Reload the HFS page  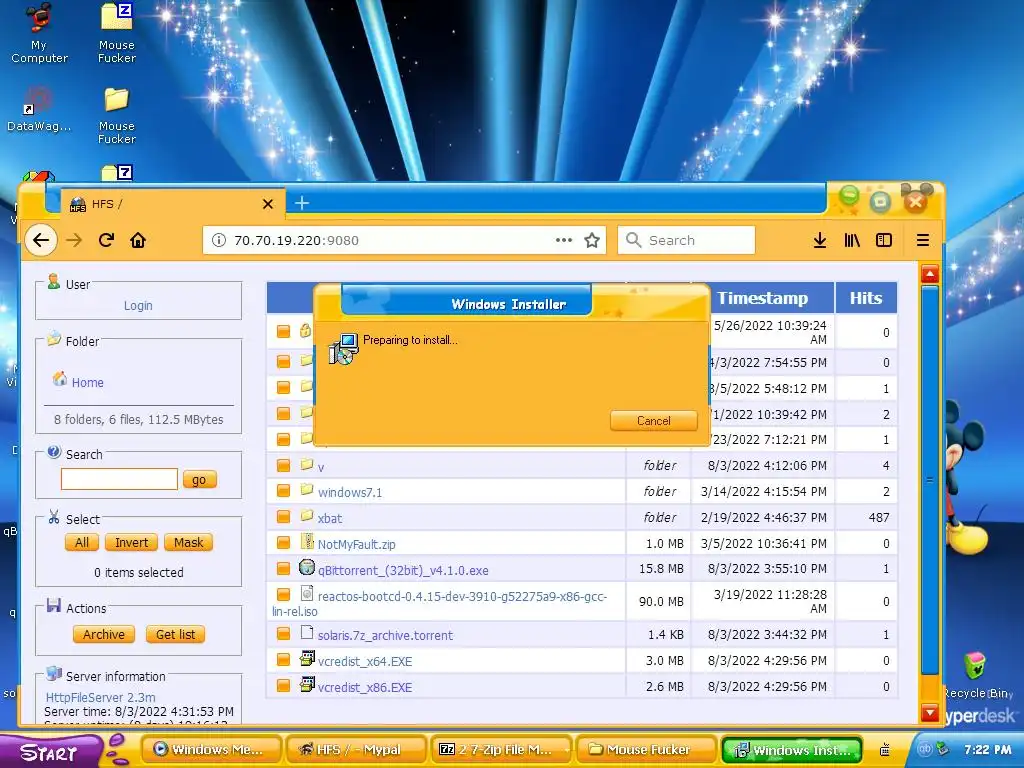click(106, 240)
